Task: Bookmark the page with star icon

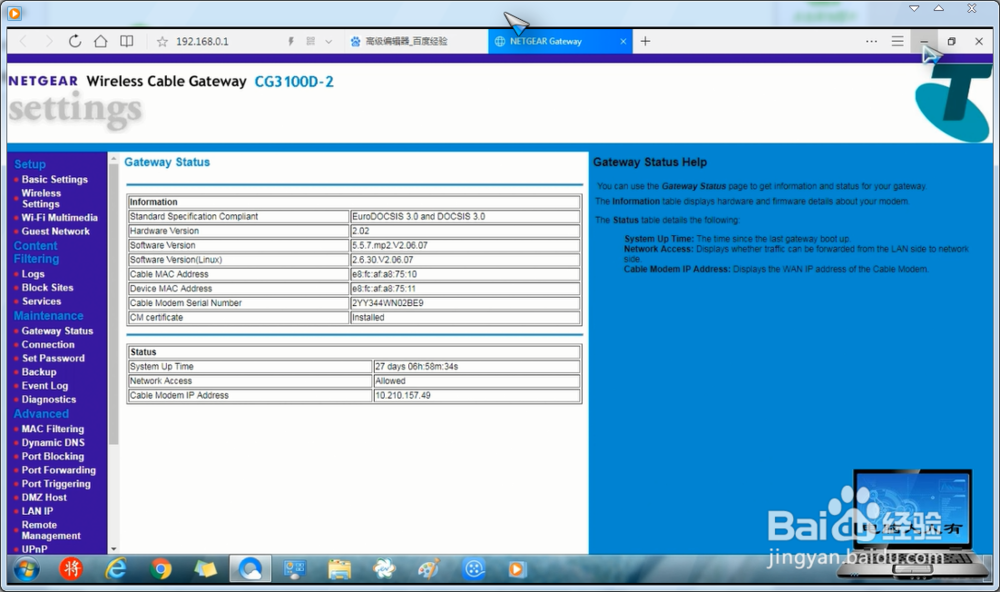Action: click(x=162, y=41)
